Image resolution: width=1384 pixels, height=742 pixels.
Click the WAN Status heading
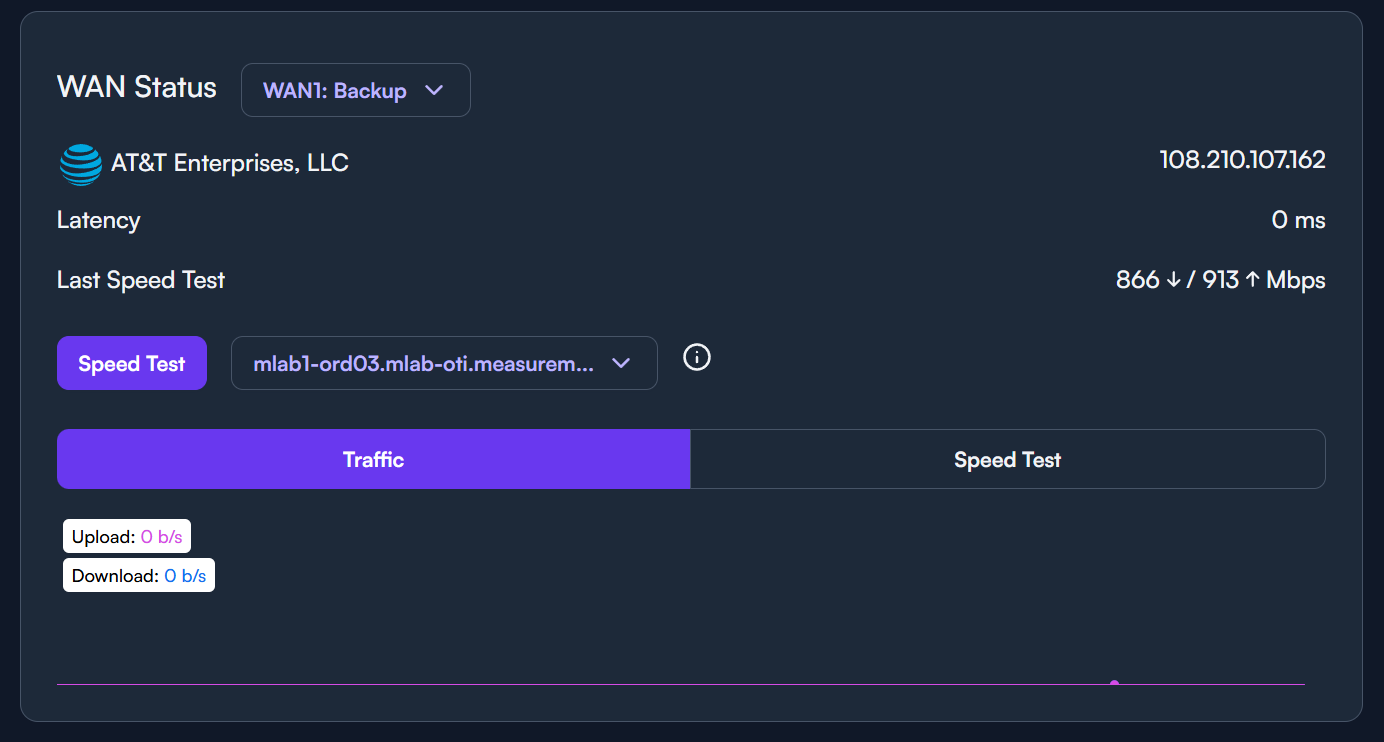point(137,87)
